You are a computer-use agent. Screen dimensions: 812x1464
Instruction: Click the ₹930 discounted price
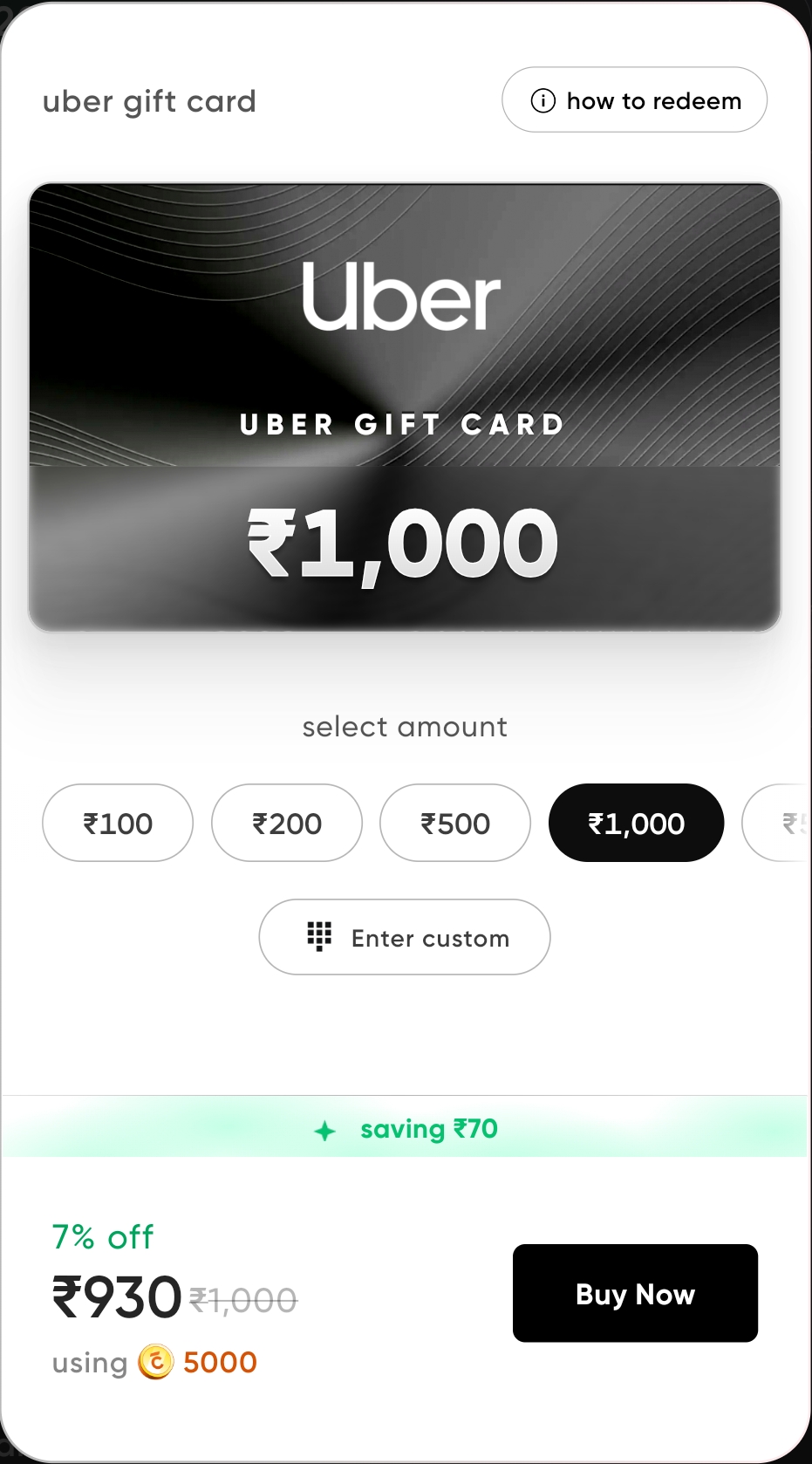pyautogui.click(x=117, y=1297)
